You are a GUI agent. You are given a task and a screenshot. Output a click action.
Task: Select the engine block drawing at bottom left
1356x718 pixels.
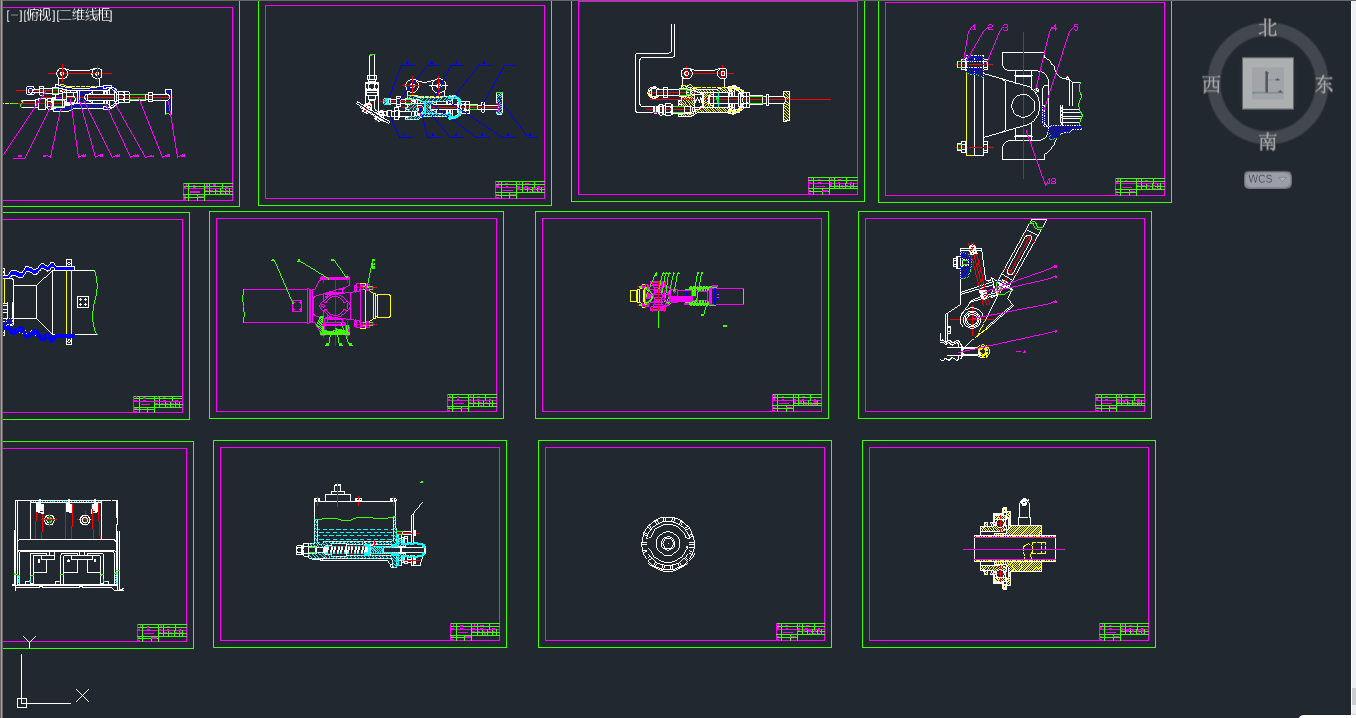click(68, 545)
